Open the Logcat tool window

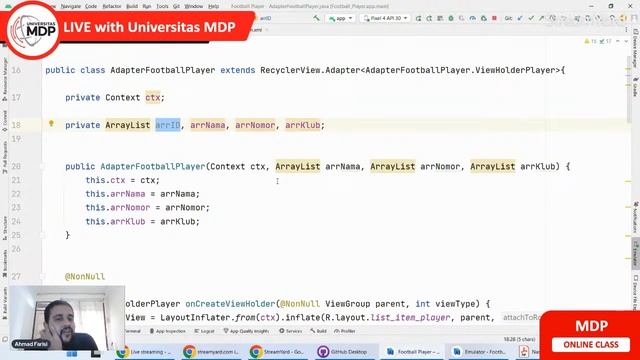coord(204,331)
